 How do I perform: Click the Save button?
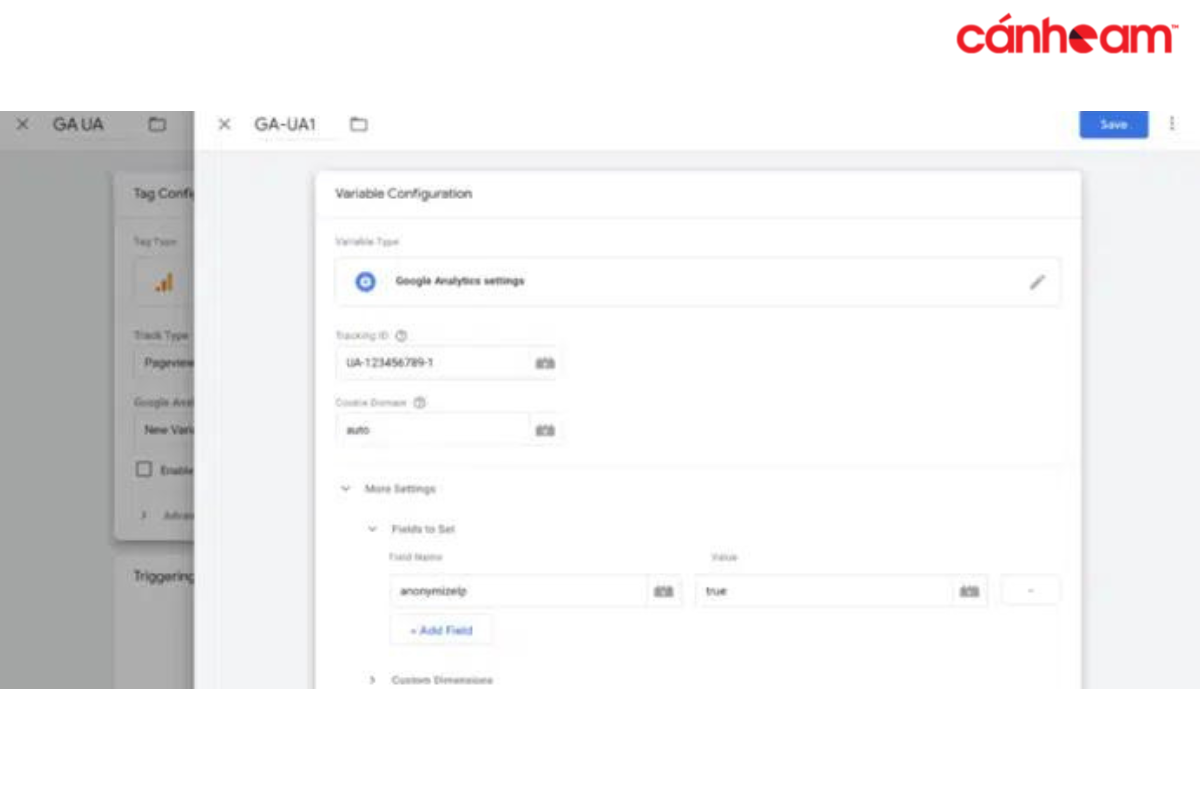tap(1113, 124)
